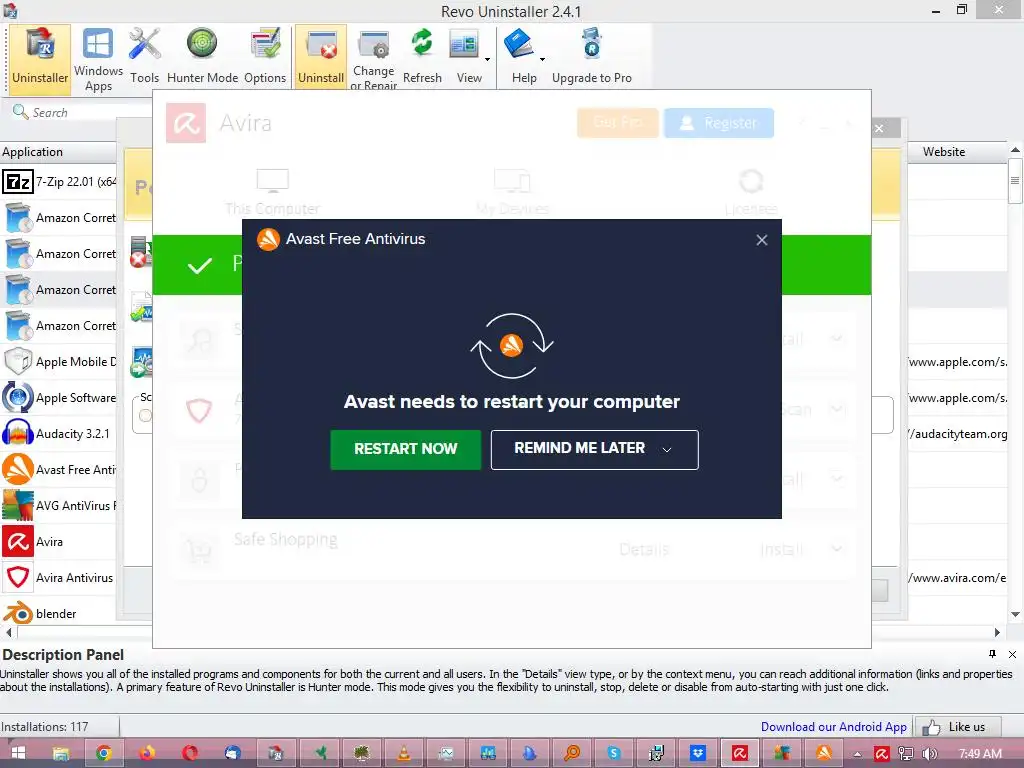Viewport: 1024px width, 768px height.
Task: Click Restart Now in the Avast dialog
Action: [x=406, y=449]
